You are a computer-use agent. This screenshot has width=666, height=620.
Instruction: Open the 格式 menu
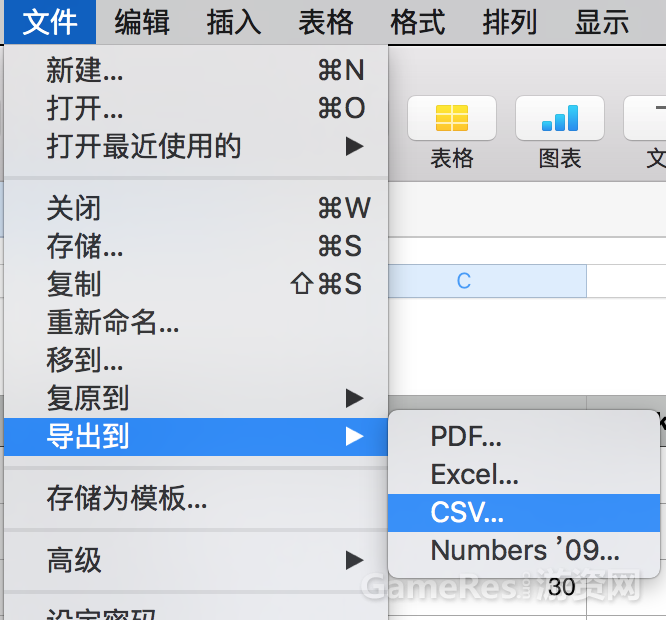(418, 22)
